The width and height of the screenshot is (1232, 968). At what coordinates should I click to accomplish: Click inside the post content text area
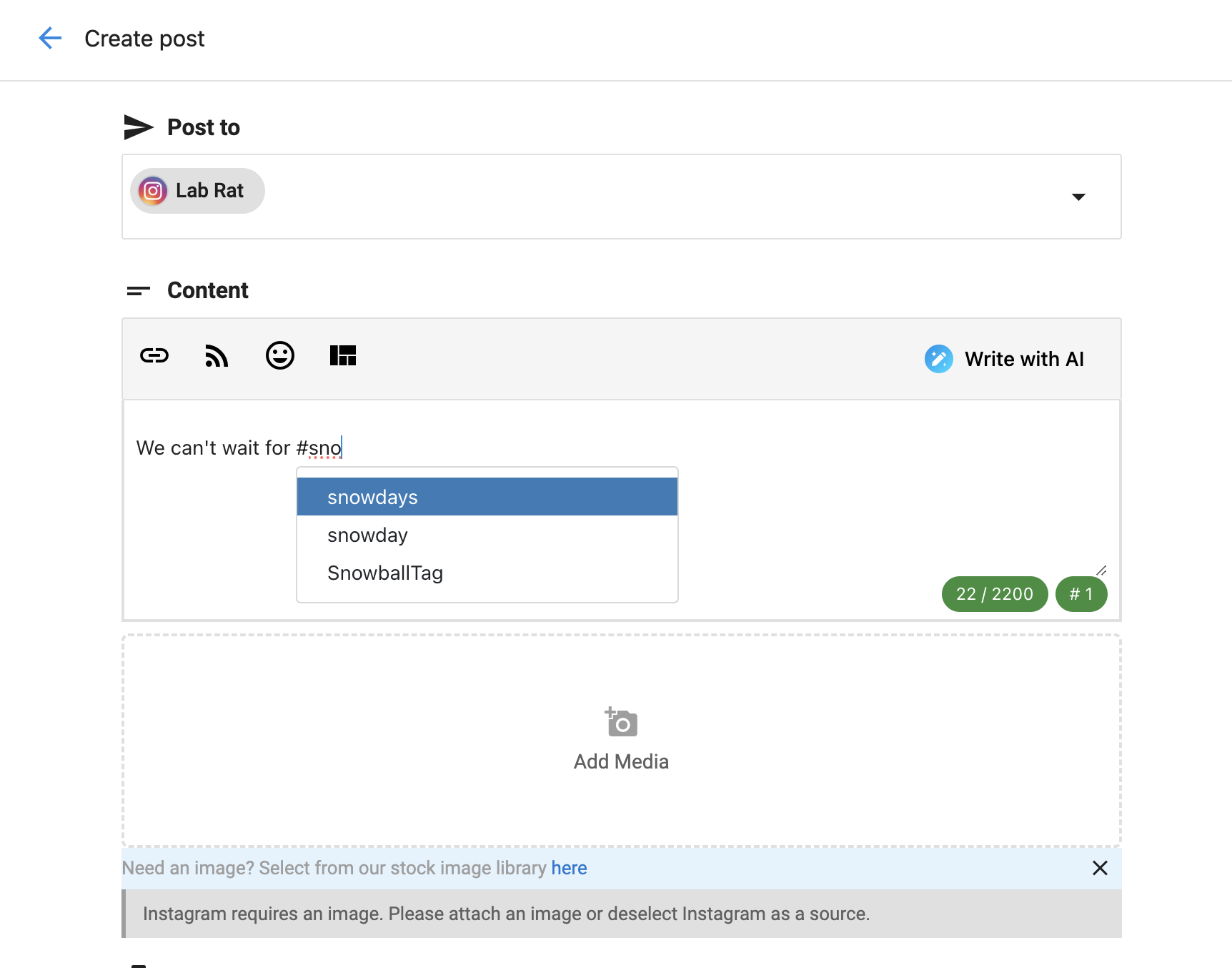pos(786,486)
